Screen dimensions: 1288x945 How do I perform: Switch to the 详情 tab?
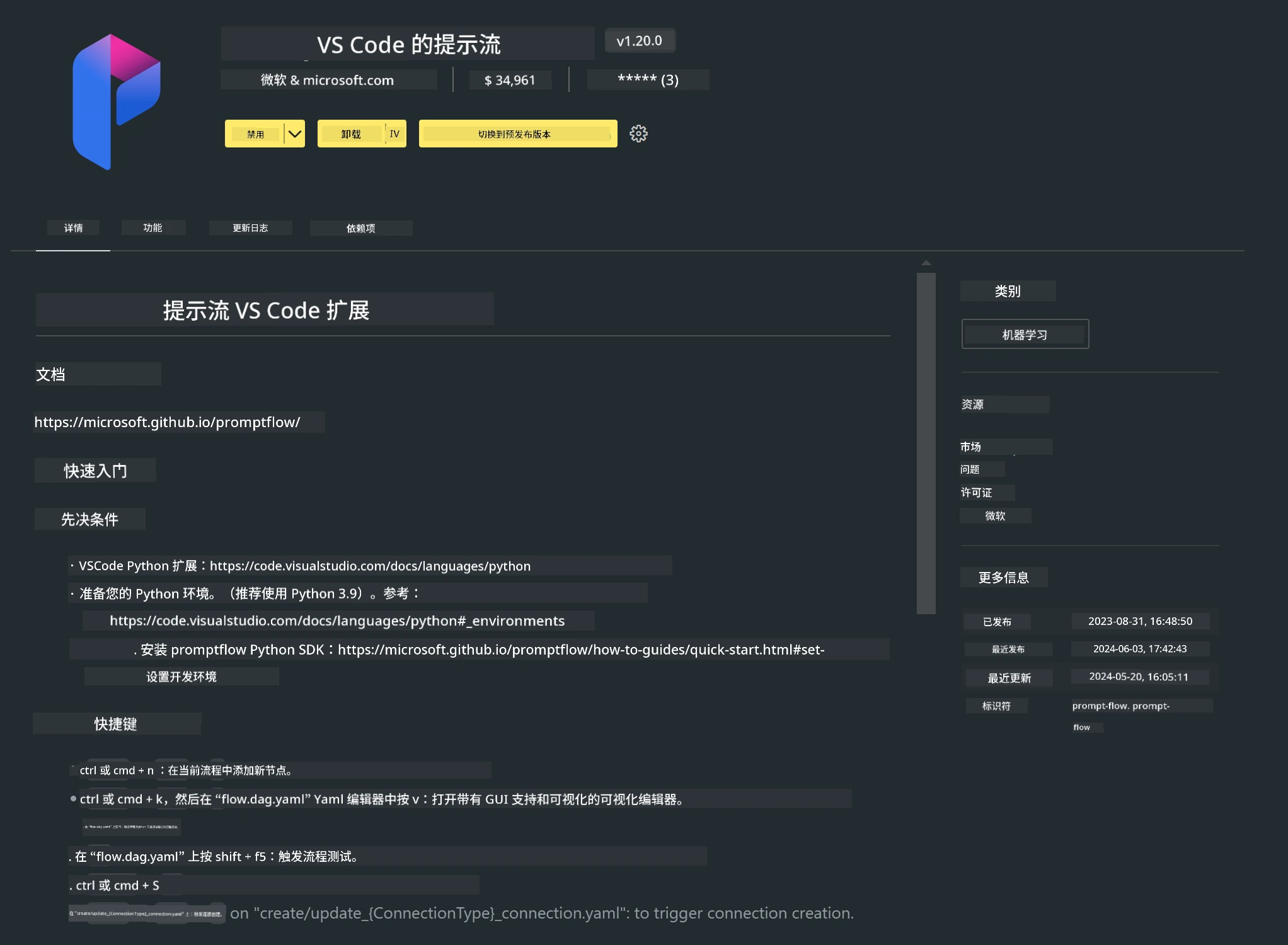[73, 228]
